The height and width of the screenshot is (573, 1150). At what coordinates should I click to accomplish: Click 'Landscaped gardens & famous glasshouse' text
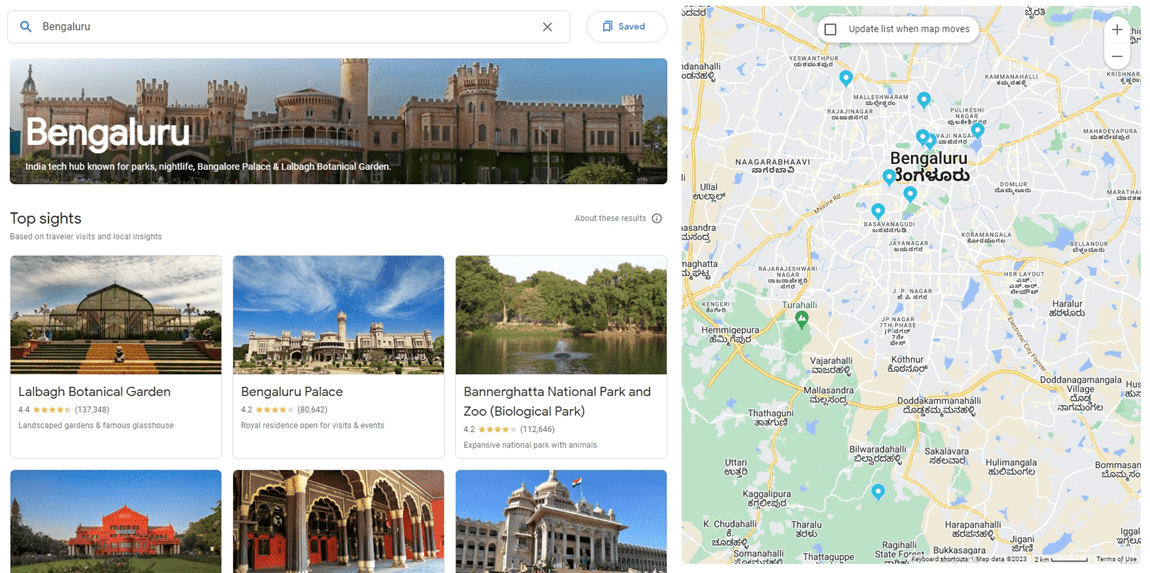(x=96, y=425)
